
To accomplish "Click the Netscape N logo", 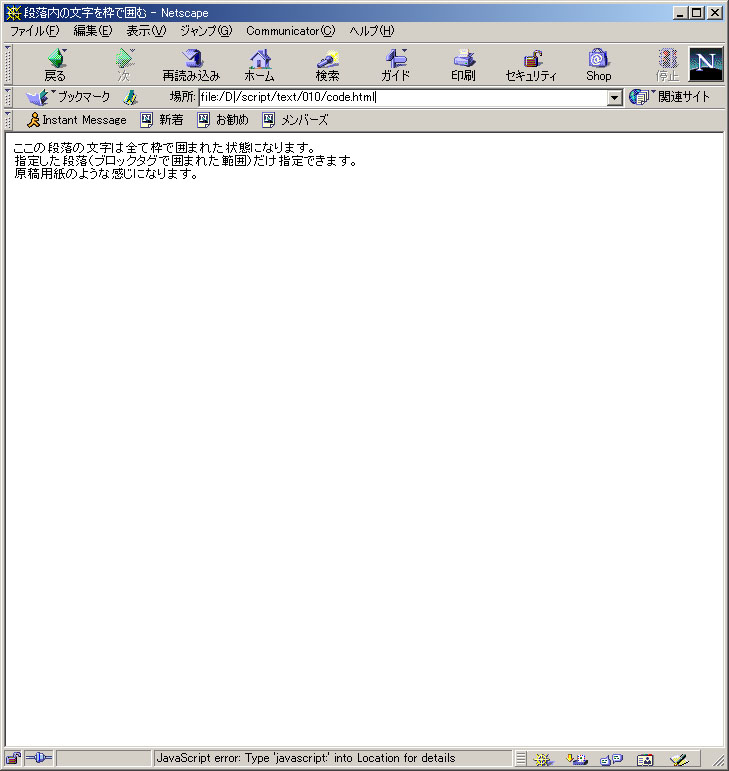I will click(x=706, y=64).
